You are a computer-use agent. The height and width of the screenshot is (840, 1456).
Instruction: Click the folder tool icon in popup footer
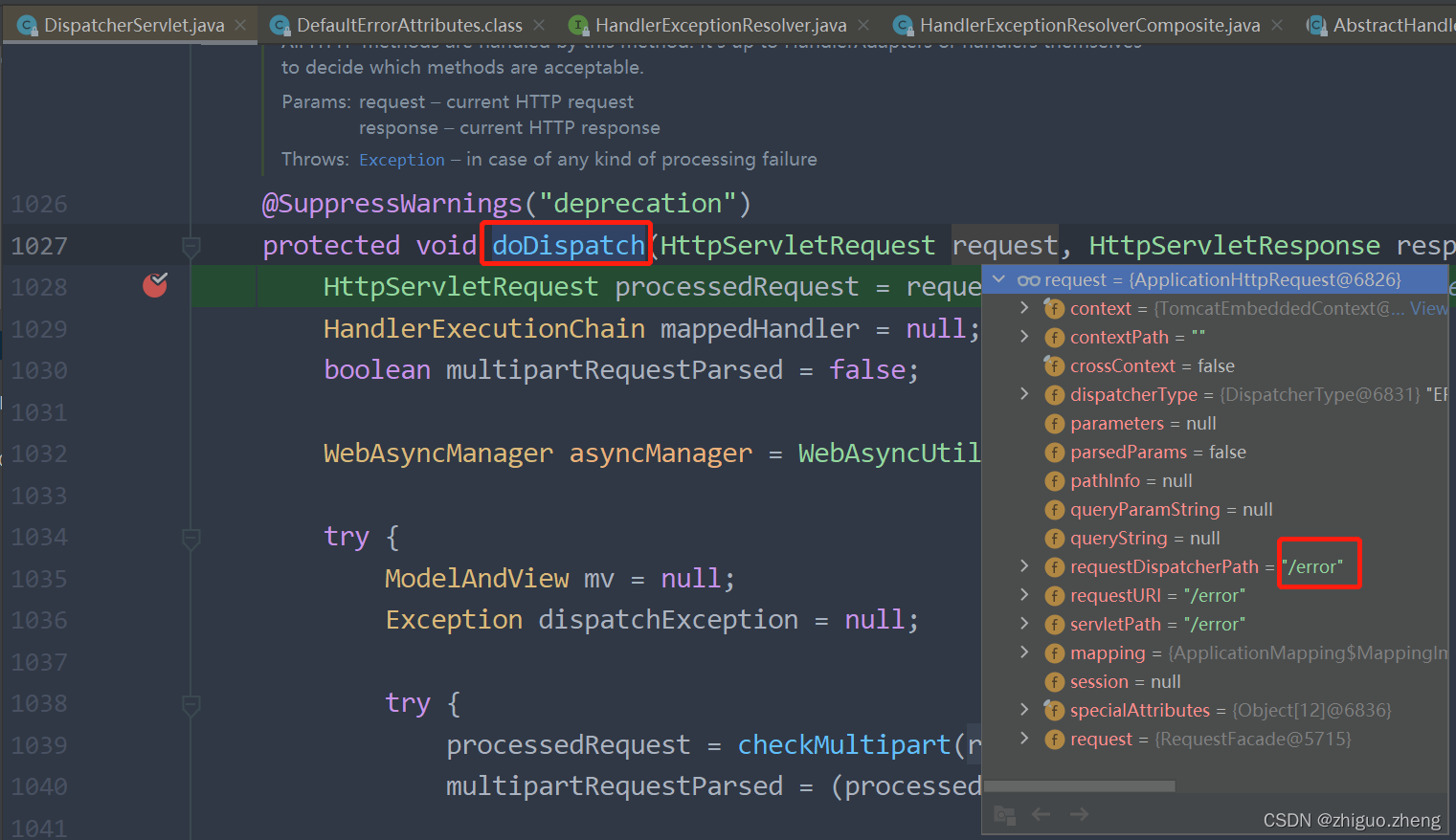(1004, 814)
